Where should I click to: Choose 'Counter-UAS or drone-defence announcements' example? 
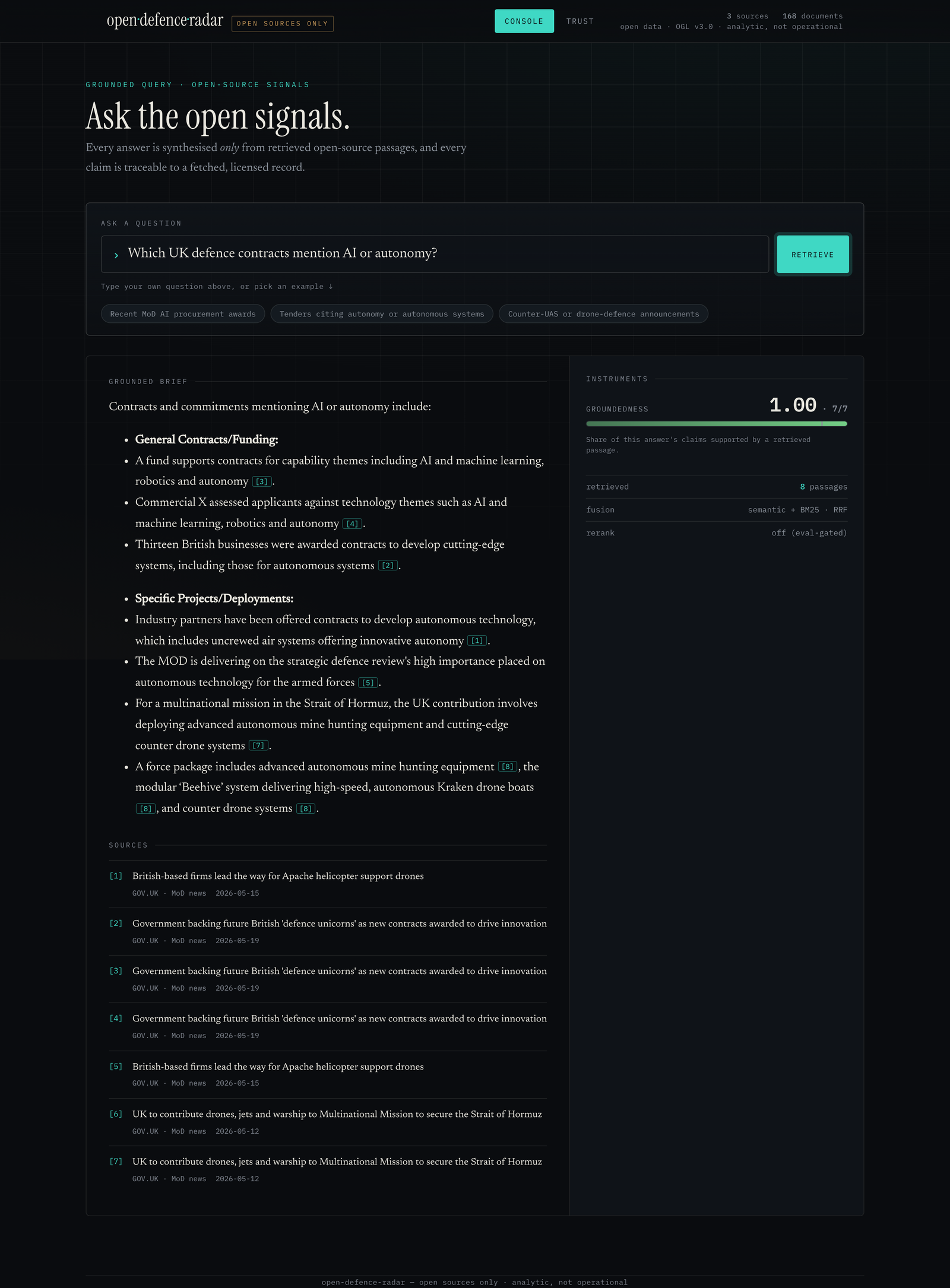click(603, 314)
